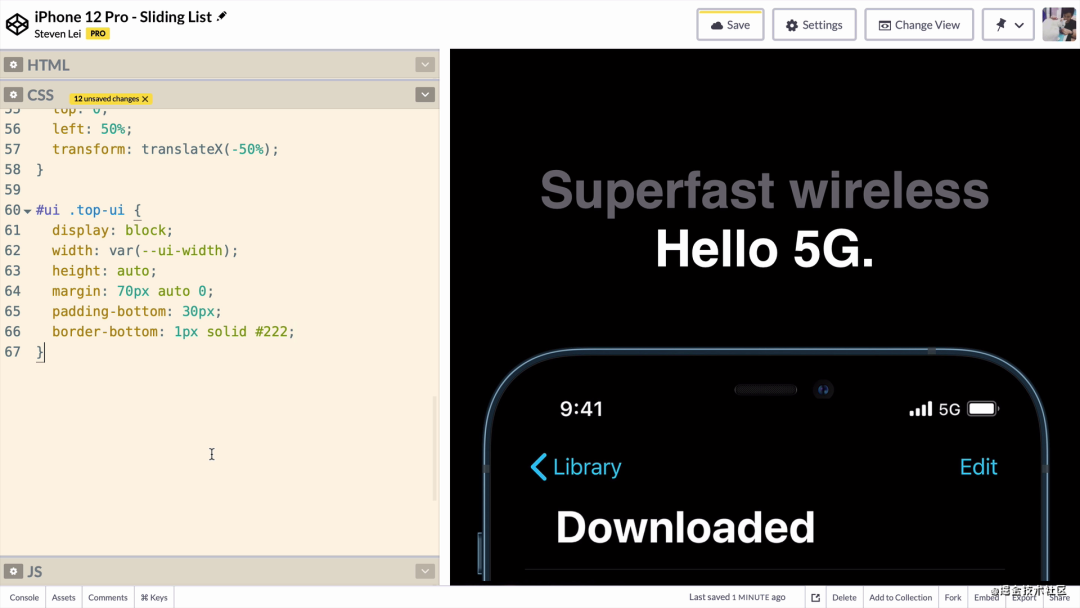
Task: Open HTML panel settings gear
Action: tap(13, 65)
